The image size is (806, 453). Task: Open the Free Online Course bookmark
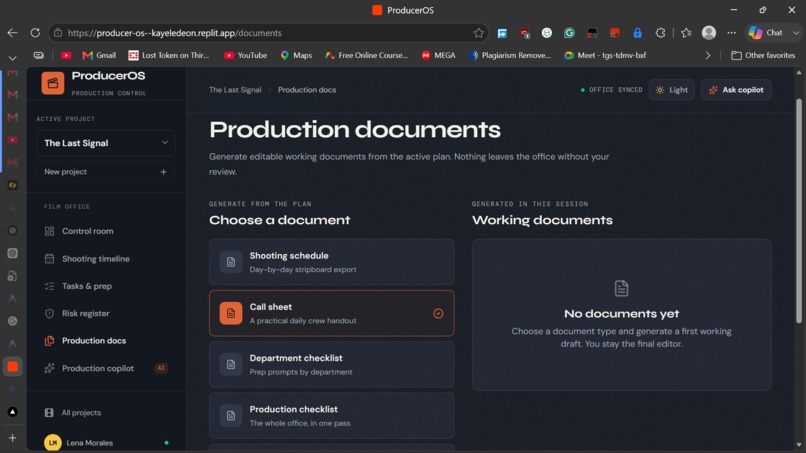point(367,55)
